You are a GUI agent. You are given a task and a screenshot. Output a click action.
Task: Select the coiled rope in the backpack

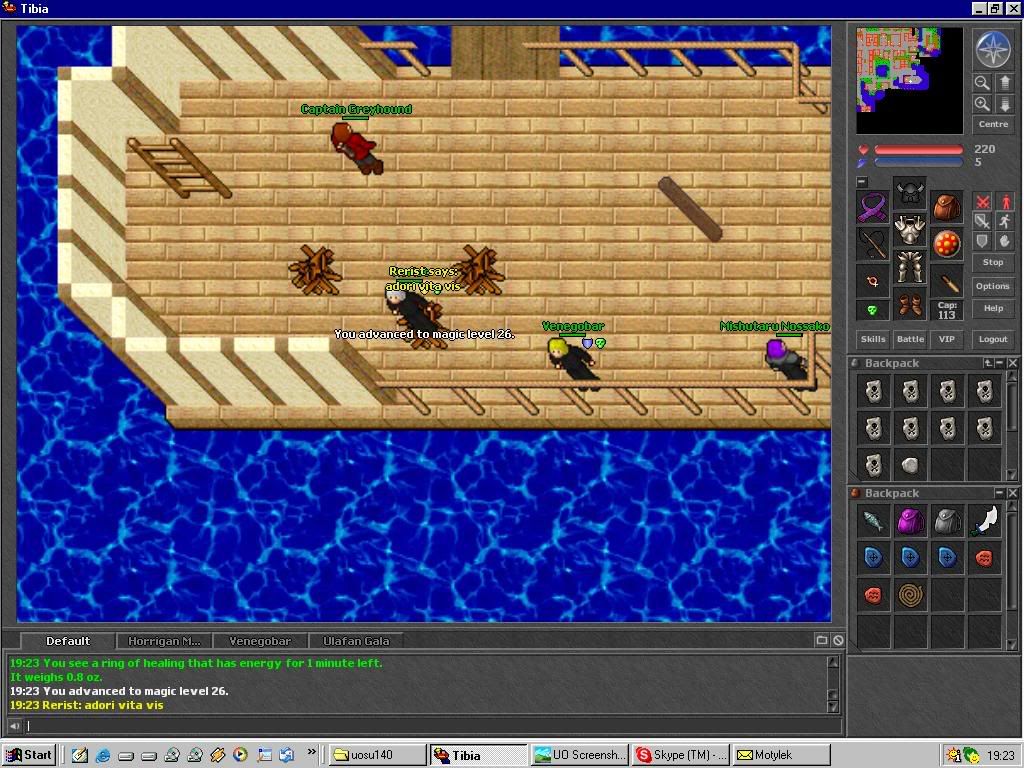[910, 595]
